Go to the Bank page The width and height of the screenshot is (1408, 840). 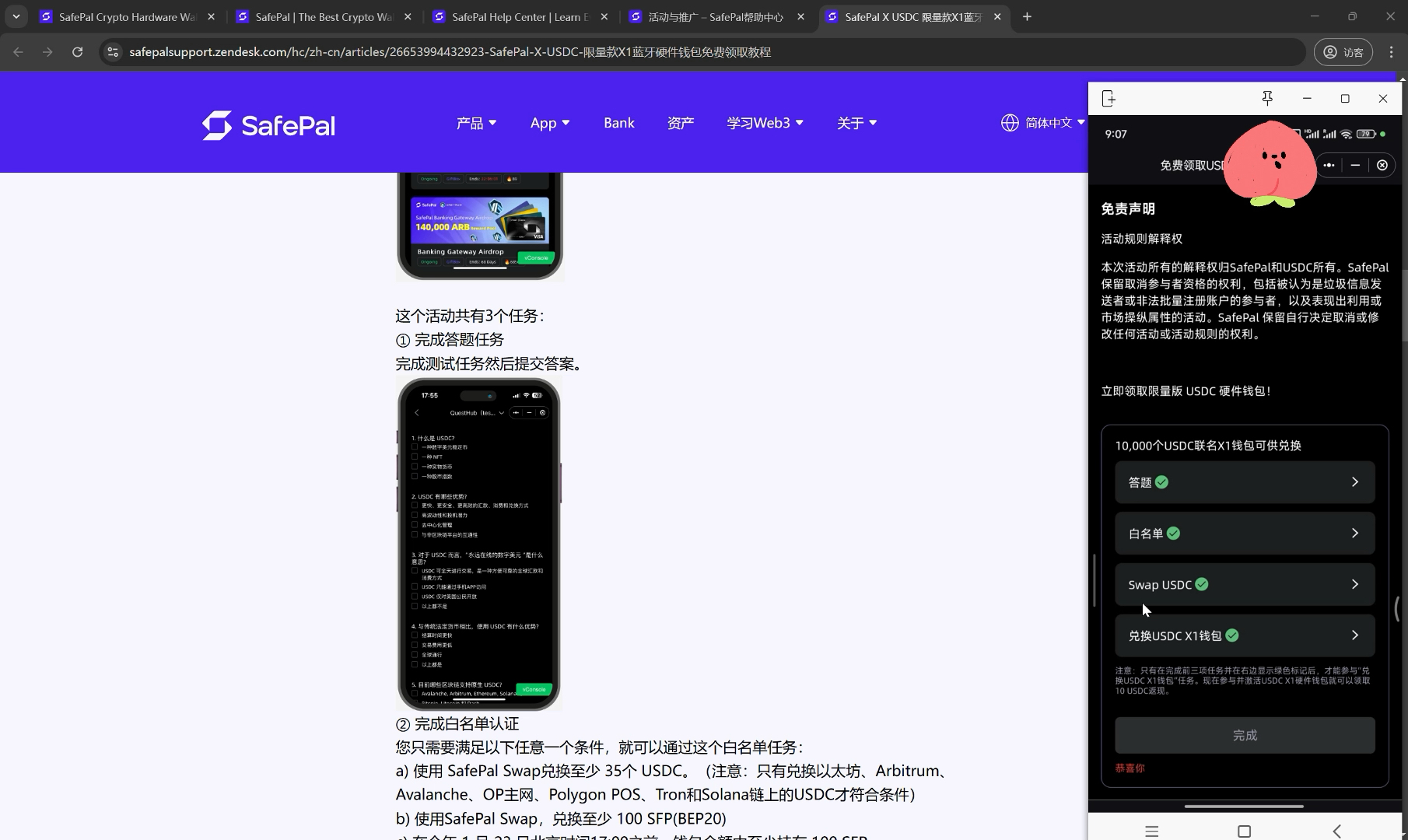pos(619,123)
